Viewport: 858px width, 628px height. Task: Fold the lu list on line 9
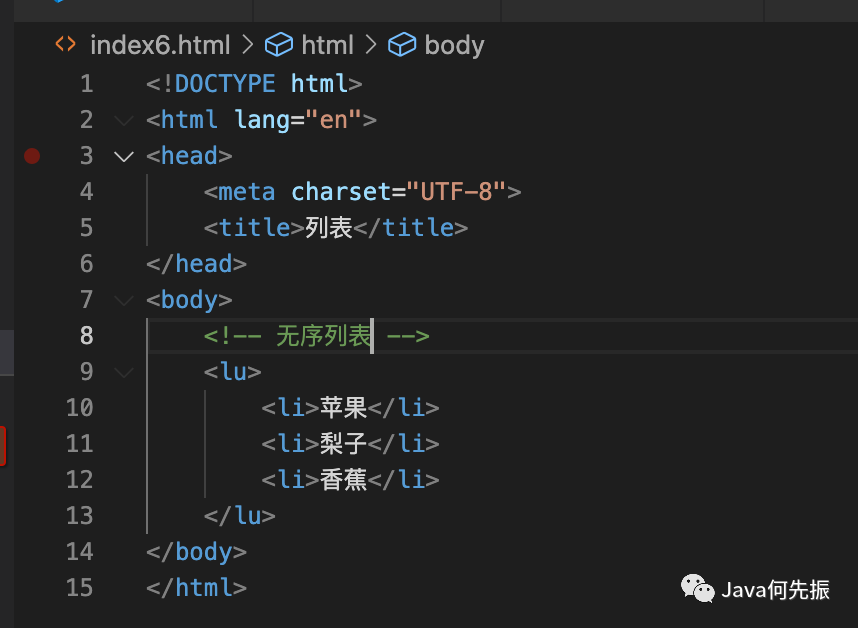point(124,372)
